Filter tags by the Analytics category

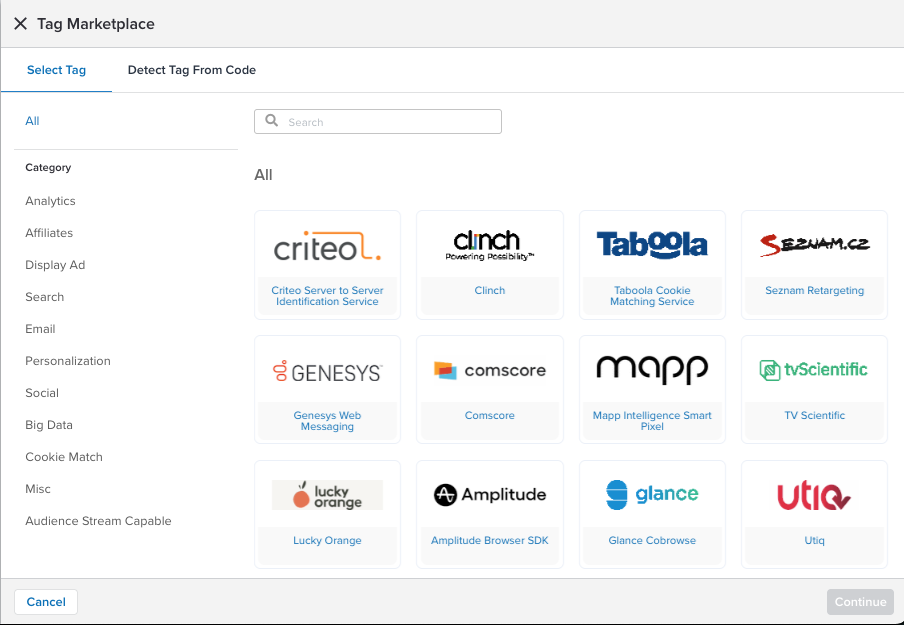[50, 200]
